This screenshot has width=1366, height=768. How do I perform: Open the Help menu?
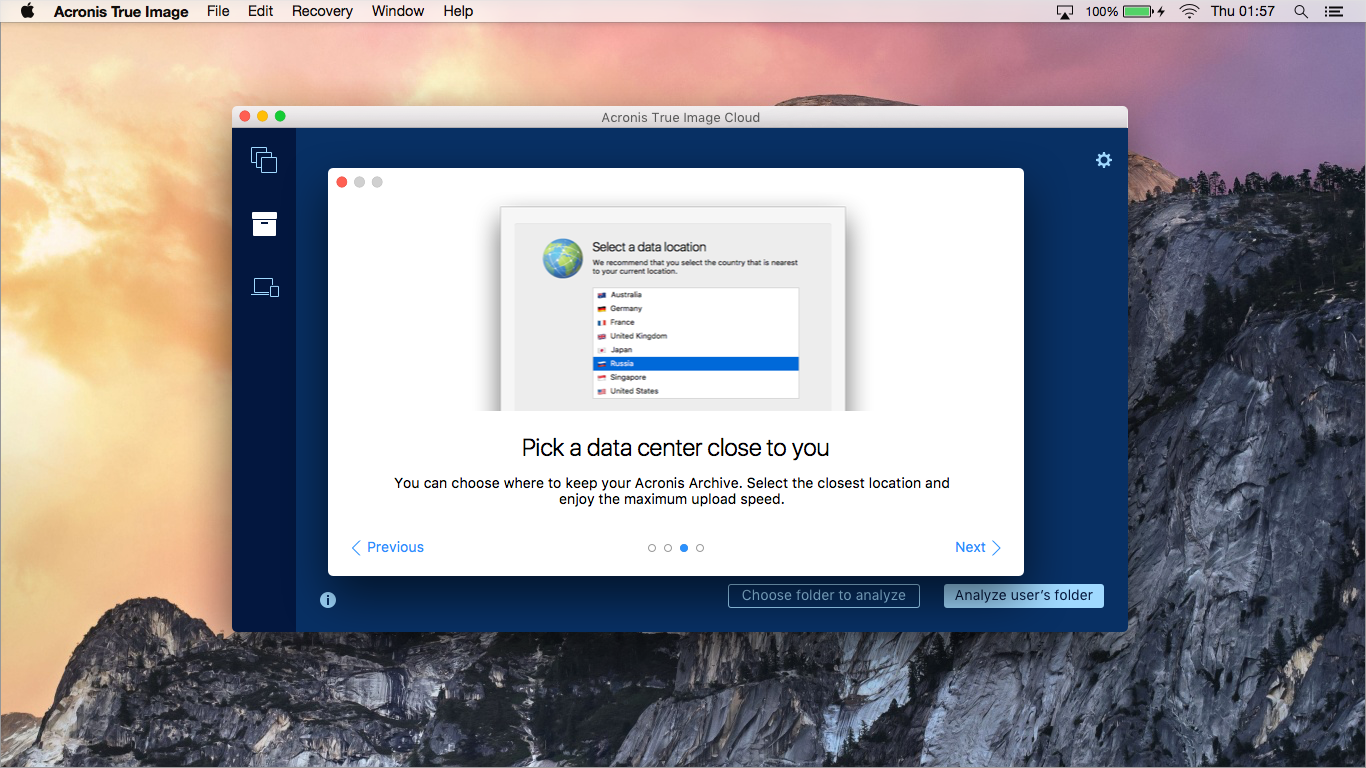458,11
